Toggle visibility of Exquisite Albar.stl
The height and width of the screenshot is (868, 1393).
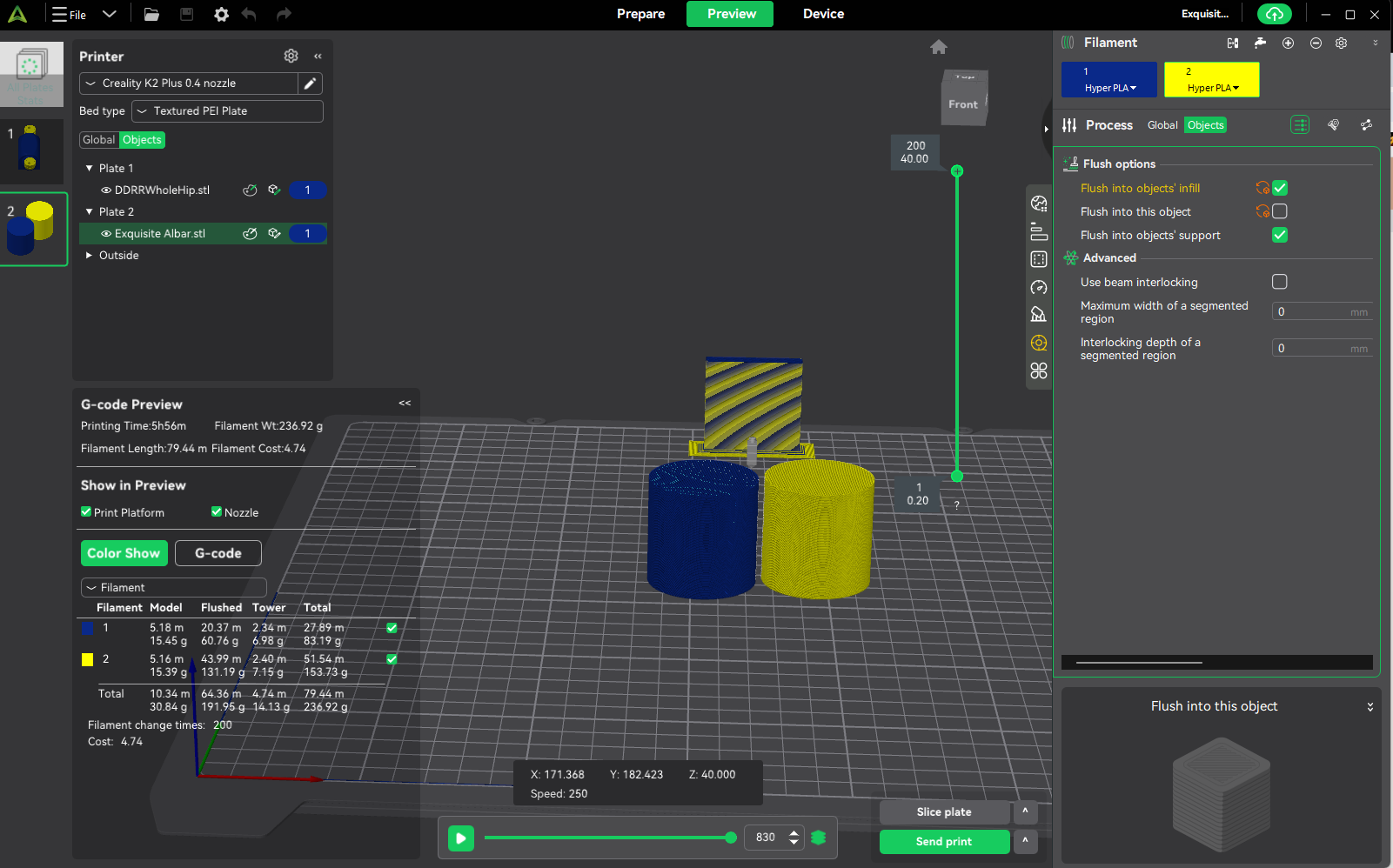tap(106, 233)
